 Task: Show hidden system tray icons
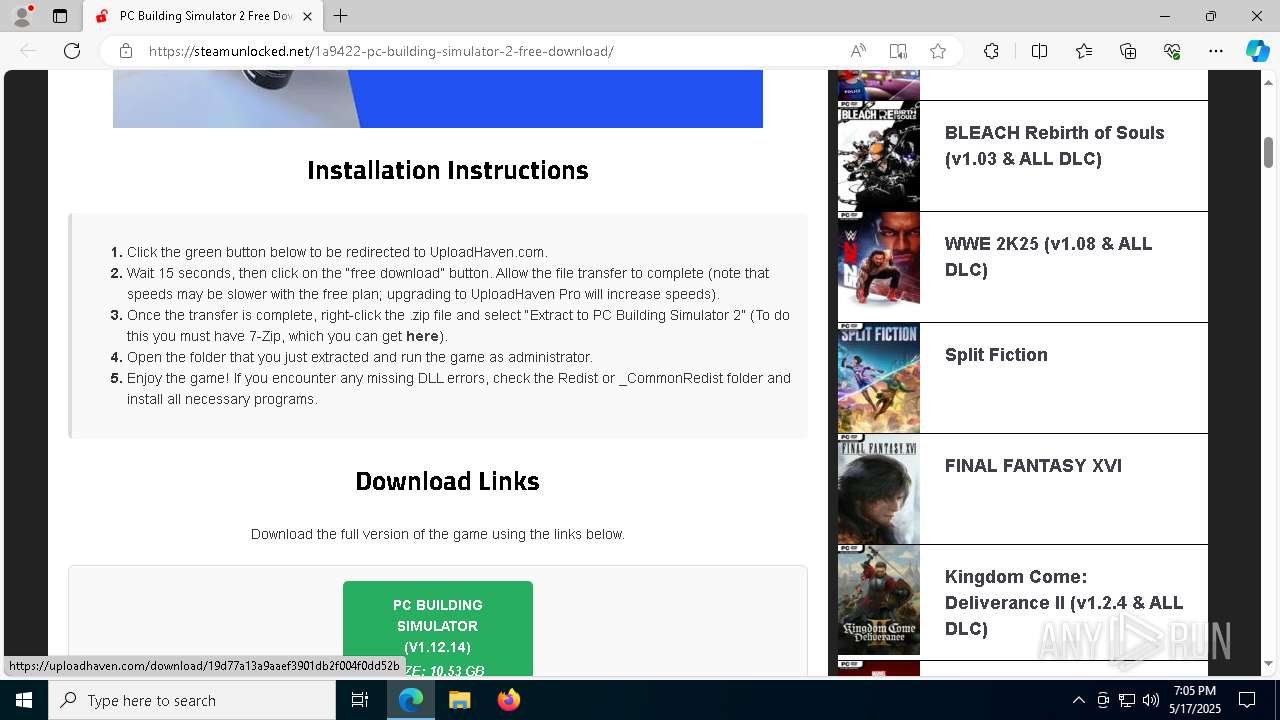pyautogui.click(x=1078, y=700)
